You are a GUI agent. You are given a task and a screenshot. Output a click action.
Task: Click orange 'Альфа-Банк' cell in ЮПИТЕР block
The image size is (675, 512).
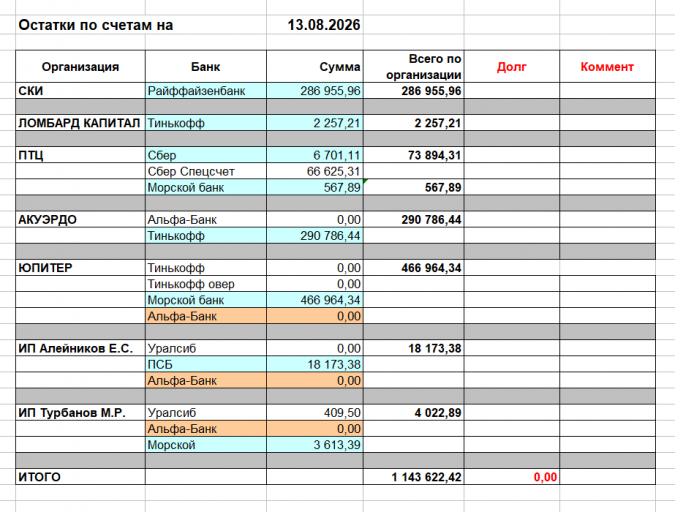coord(206,316)
